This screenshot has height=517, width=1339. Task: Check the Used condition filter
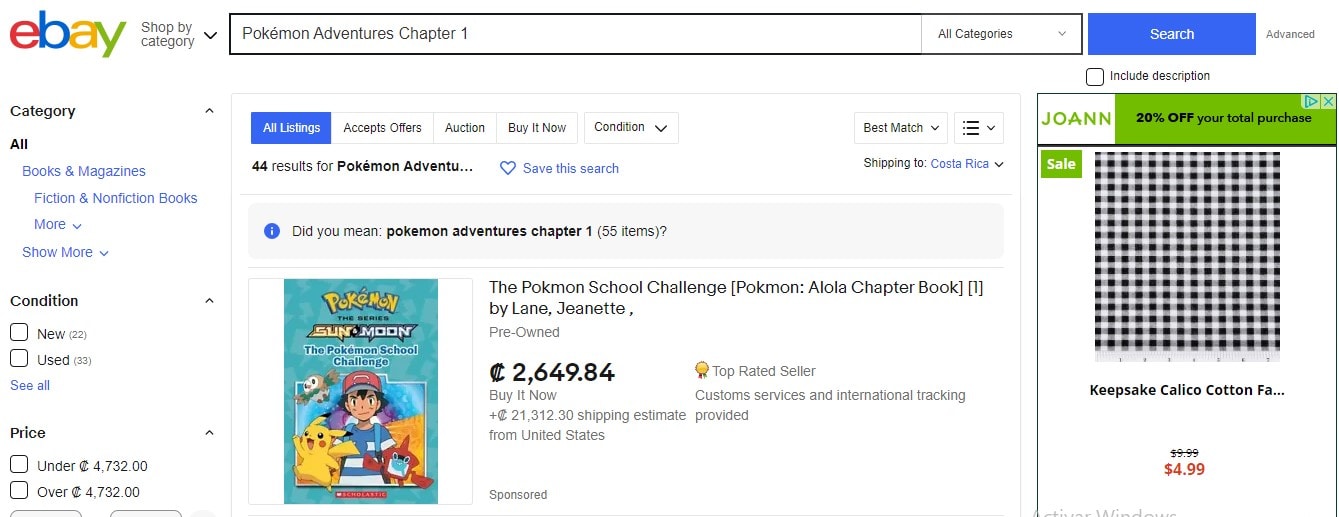coord(19,359)
